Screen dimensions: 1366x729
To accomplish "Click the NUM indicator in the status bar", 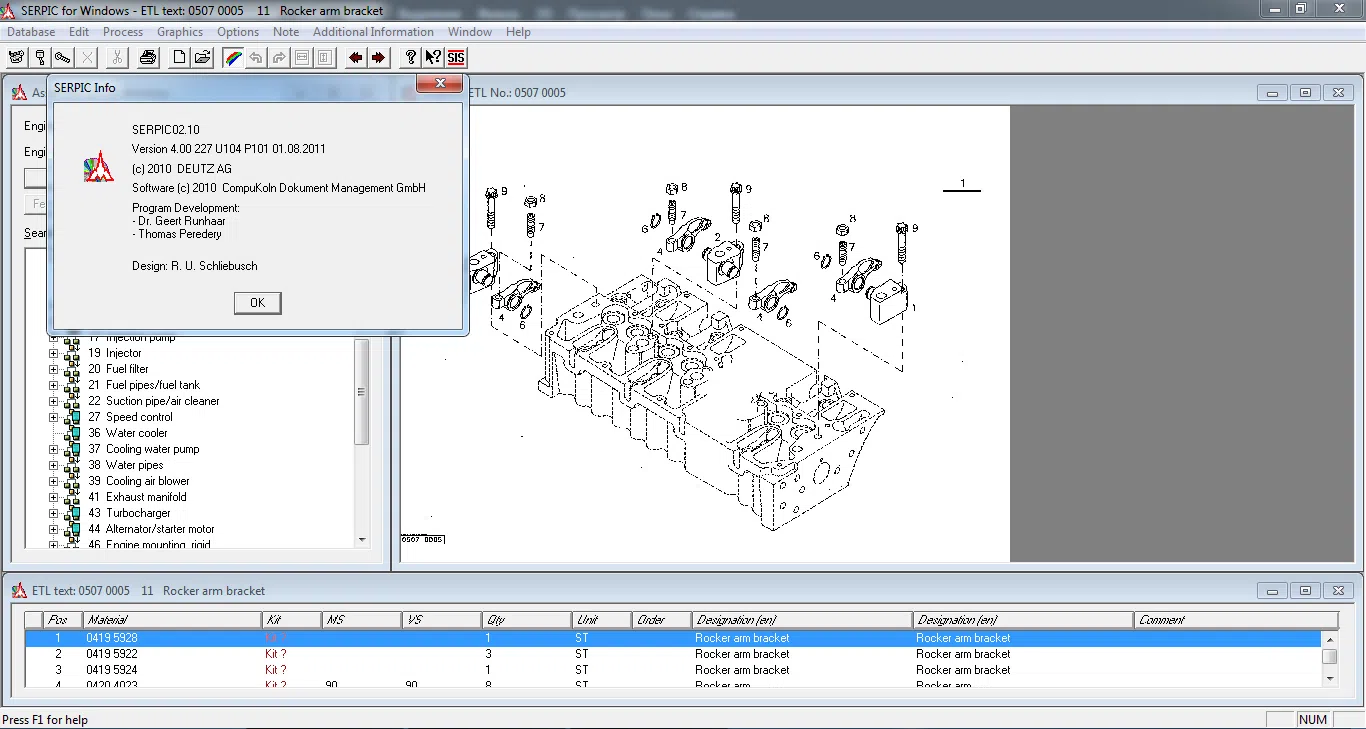I will click(x=1313, y=720).
